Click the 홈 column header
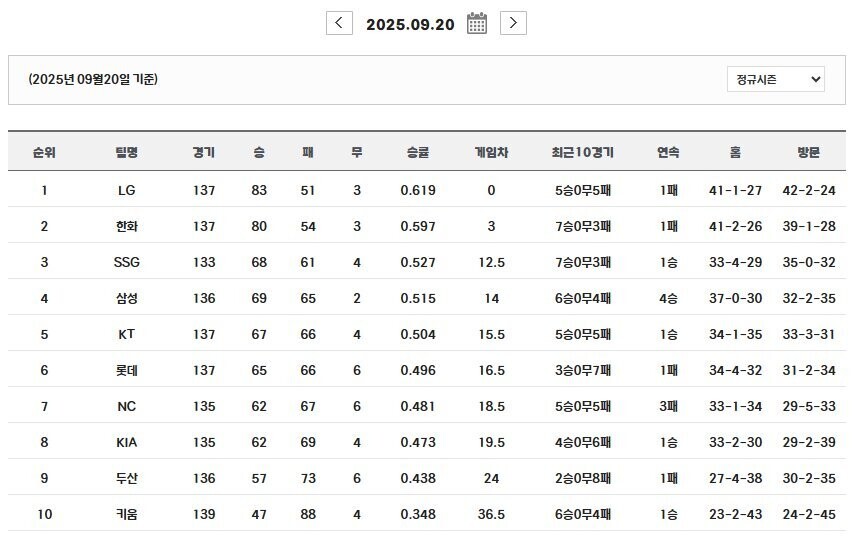Image resolution: width=858 pixels, height=536 pixels. pyautogui.click(x=735, y=152)
